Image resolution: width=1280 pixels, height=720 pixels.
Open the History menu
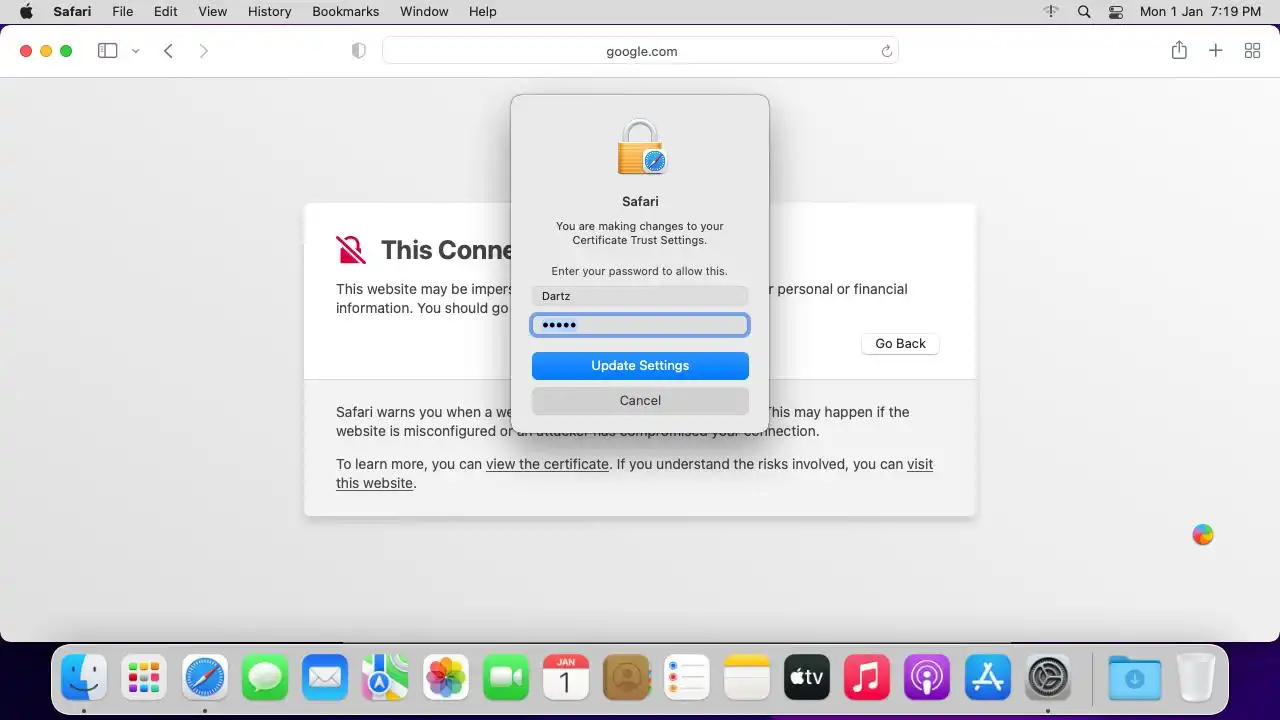click(x=270, y=12)
